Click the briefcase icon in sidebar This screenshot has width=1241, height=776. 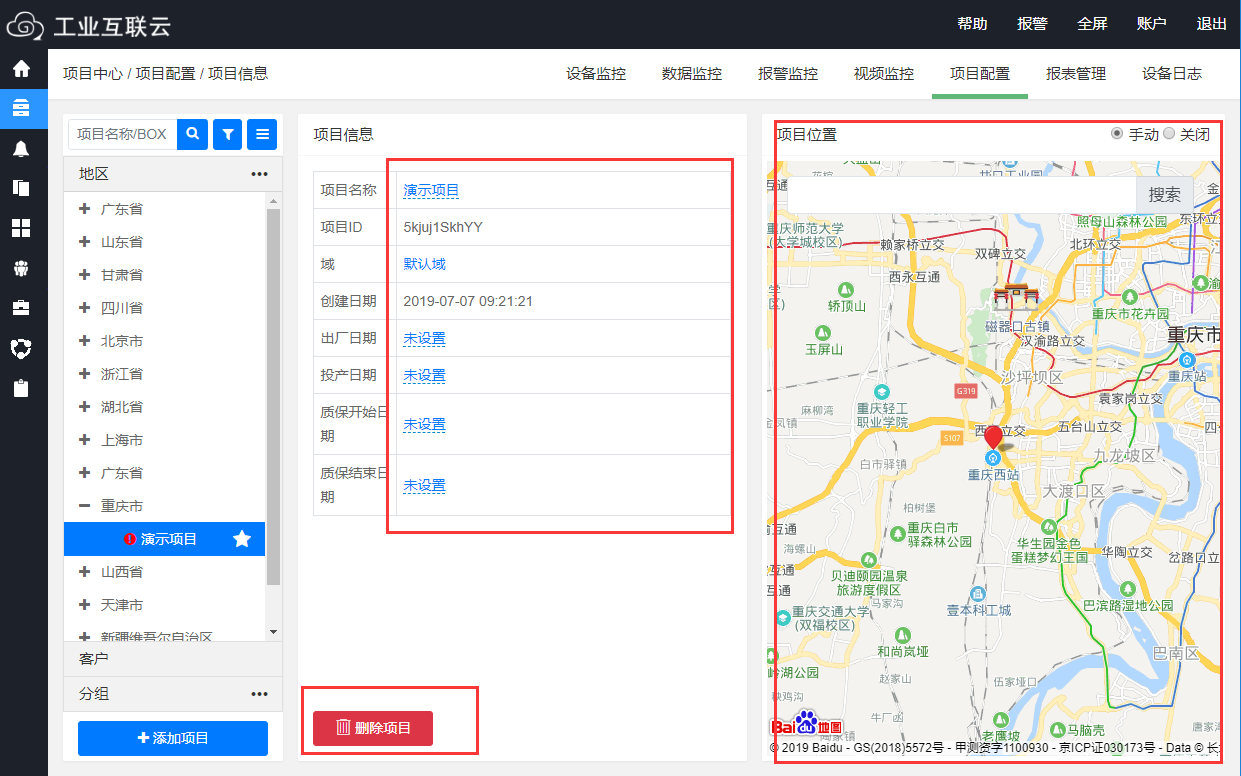[x=21, y=308]
